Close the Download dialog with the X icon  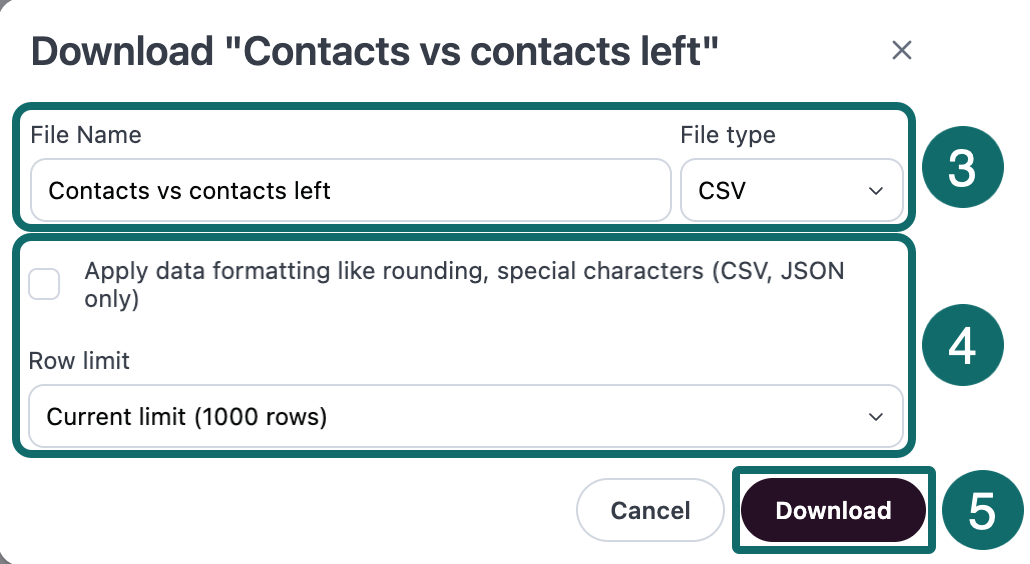(x=901, y=50)
